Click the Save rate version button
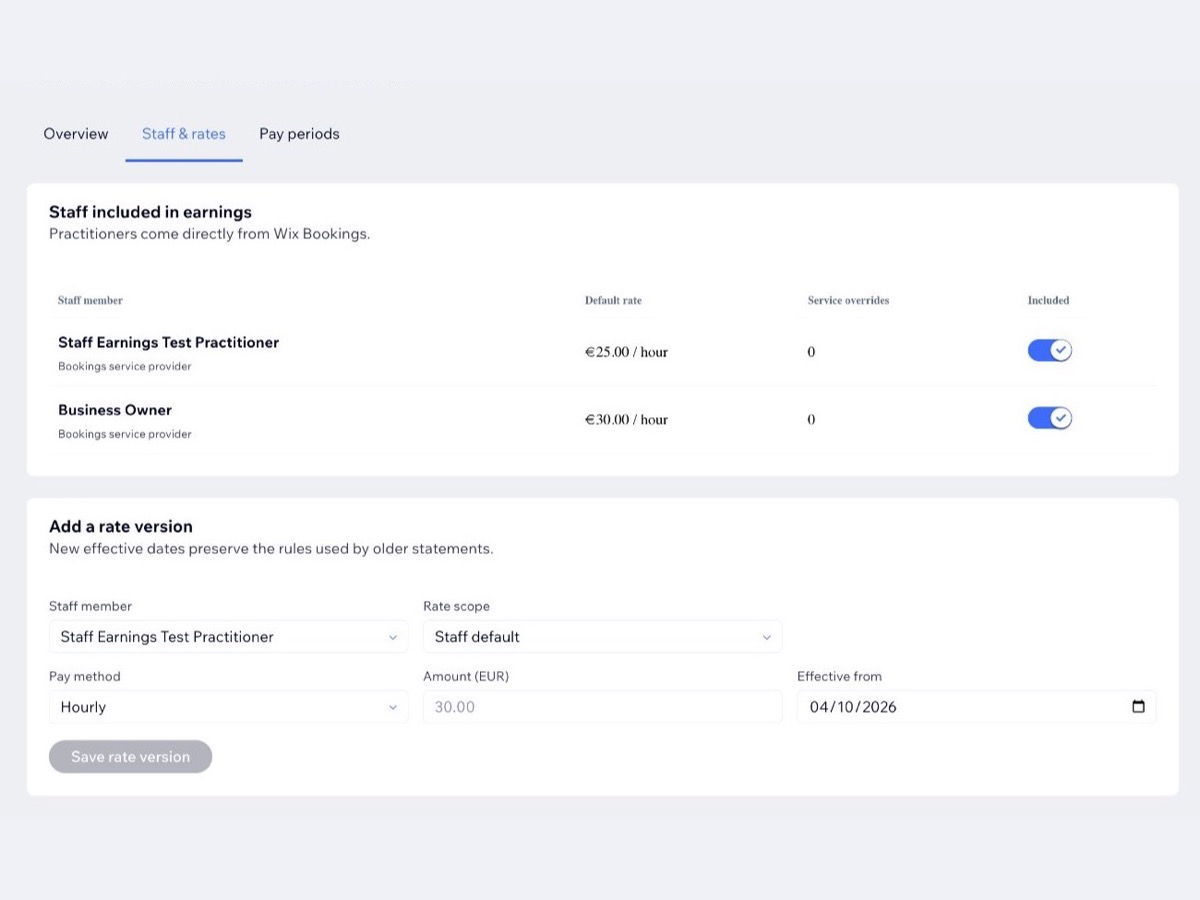The image size is (1200, 900). (x=130, y=757)
